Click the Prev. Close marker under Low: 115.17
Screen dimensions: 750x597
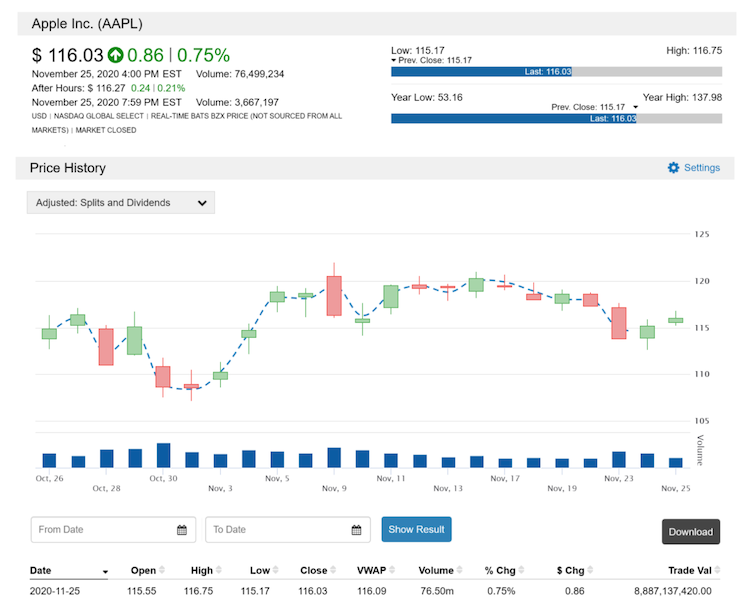click(x=431, y=60)
